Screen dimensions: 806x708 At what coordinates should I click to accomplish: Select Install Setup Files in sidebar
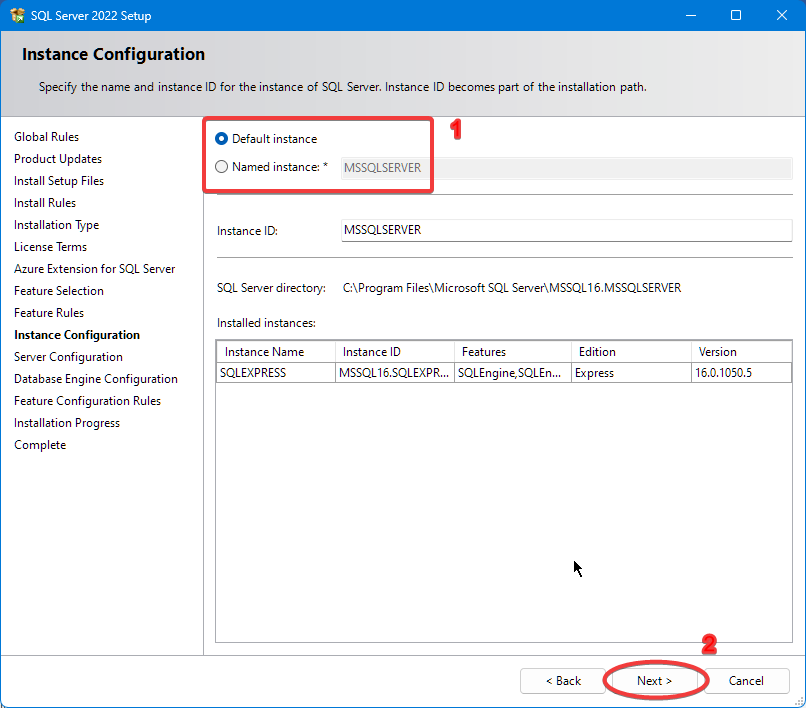(x=59, y=181)
